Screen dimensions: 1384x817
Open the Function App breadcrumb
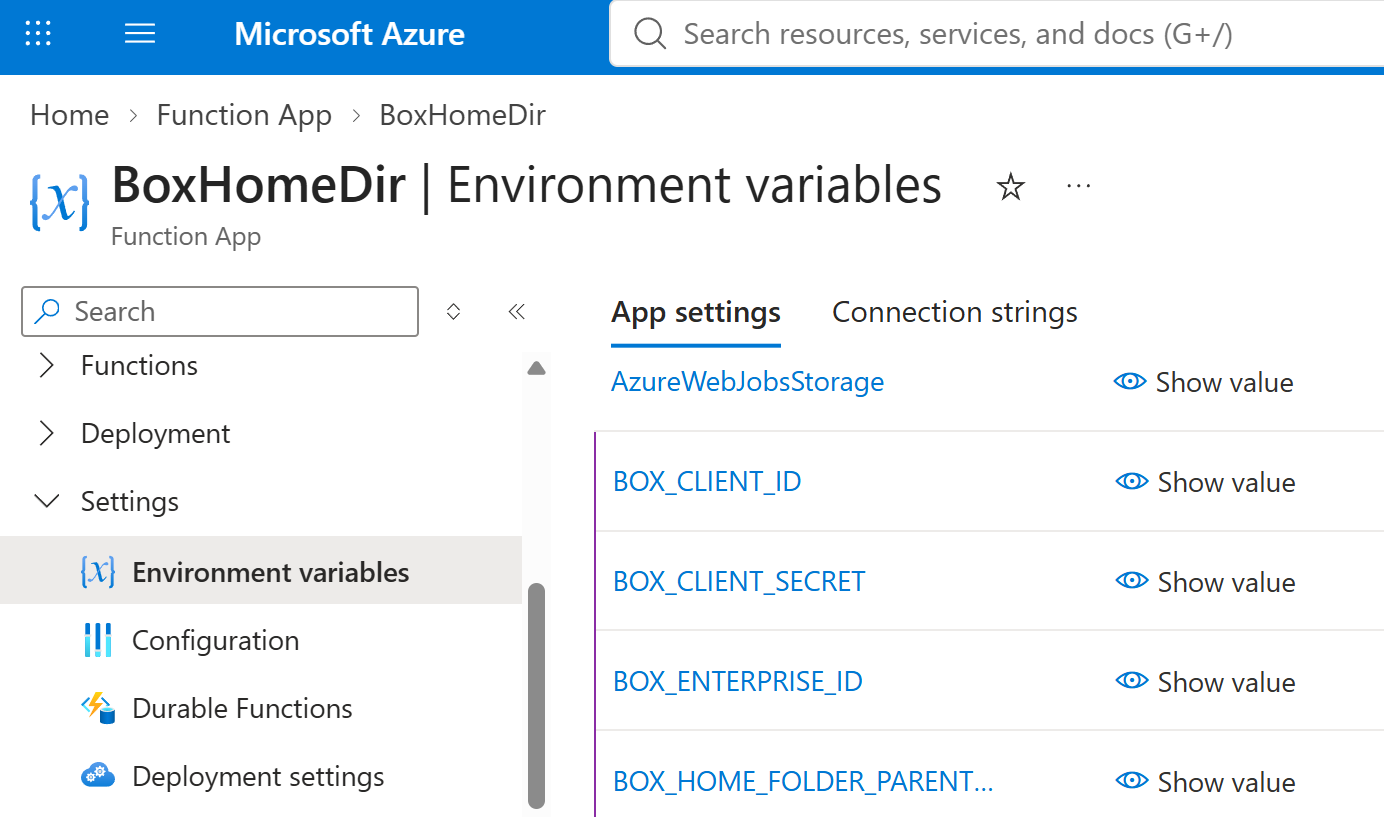tap(244, 115)
